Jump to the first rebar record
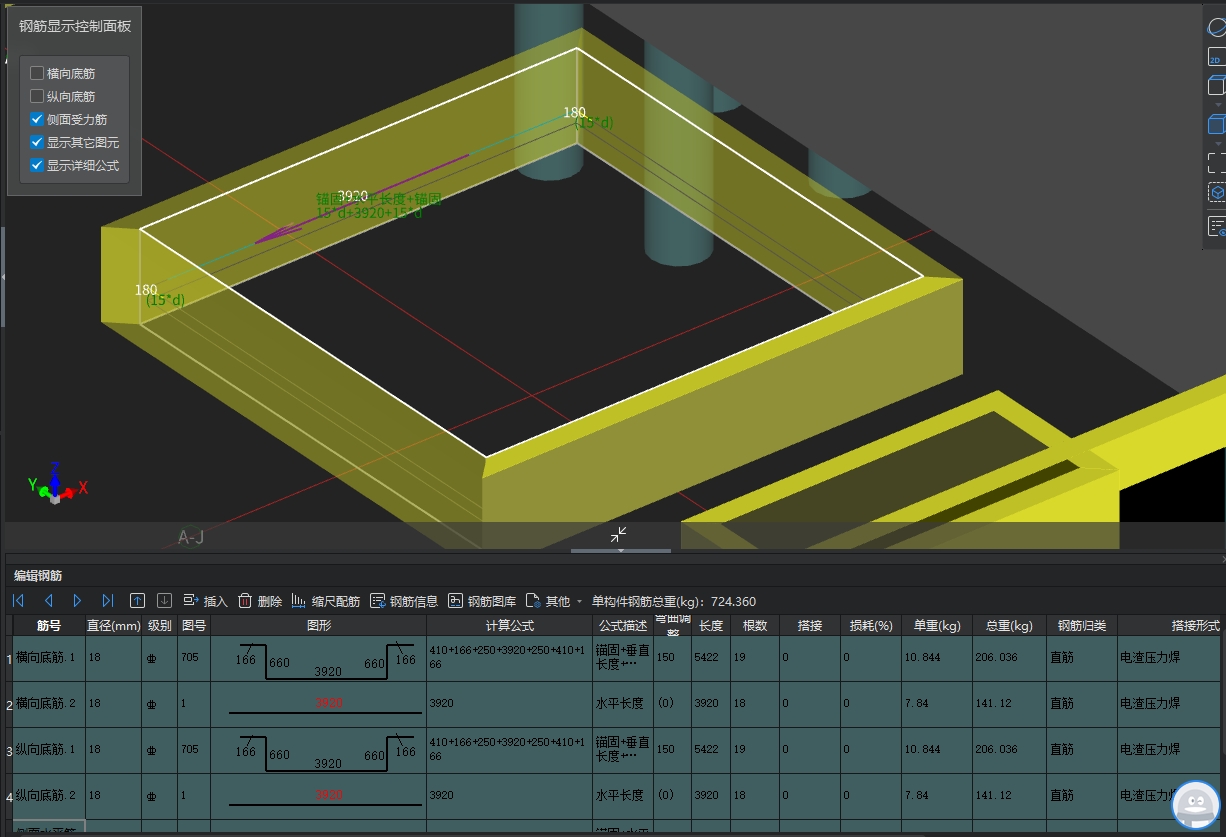Image resolution: width=1226 pixels, height=837 pixels. 18,601
